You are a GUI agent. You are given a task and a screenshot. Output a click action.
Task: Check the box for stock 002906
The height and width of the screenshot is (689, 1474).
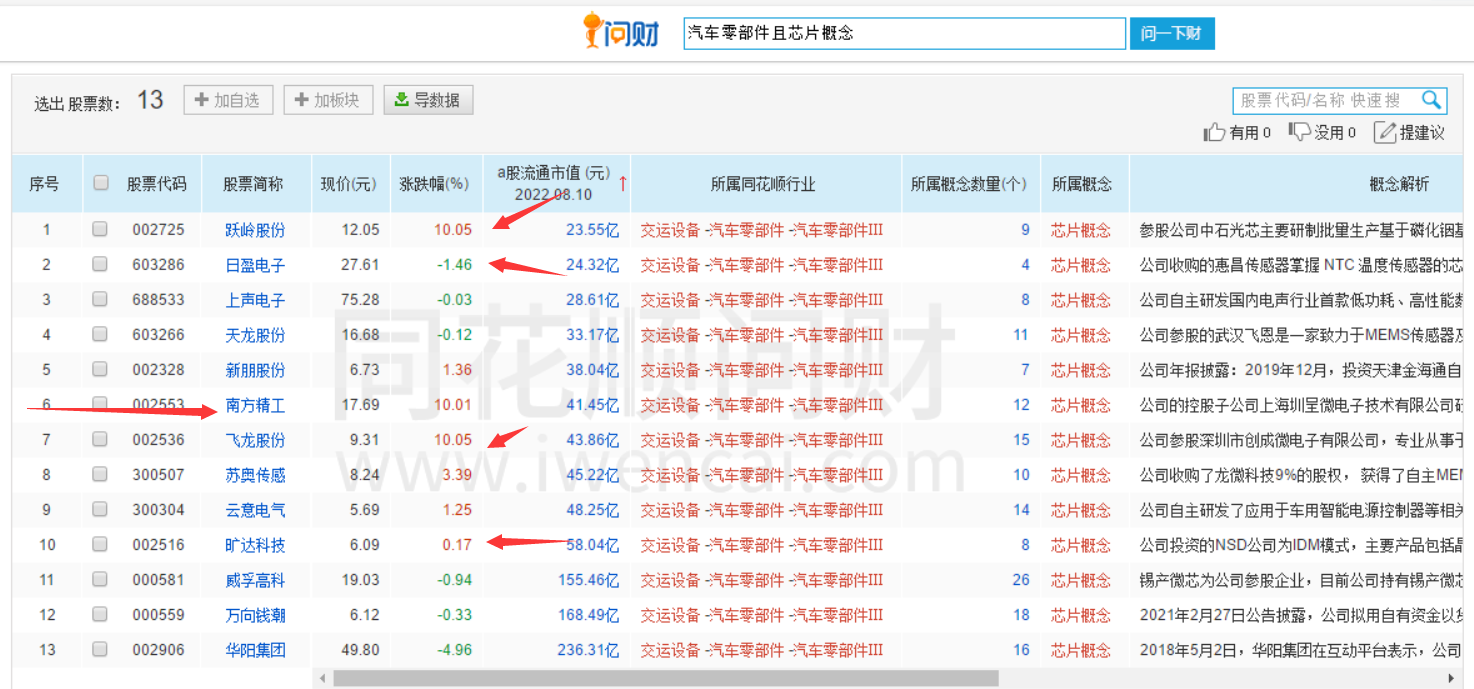coord(100,649)
